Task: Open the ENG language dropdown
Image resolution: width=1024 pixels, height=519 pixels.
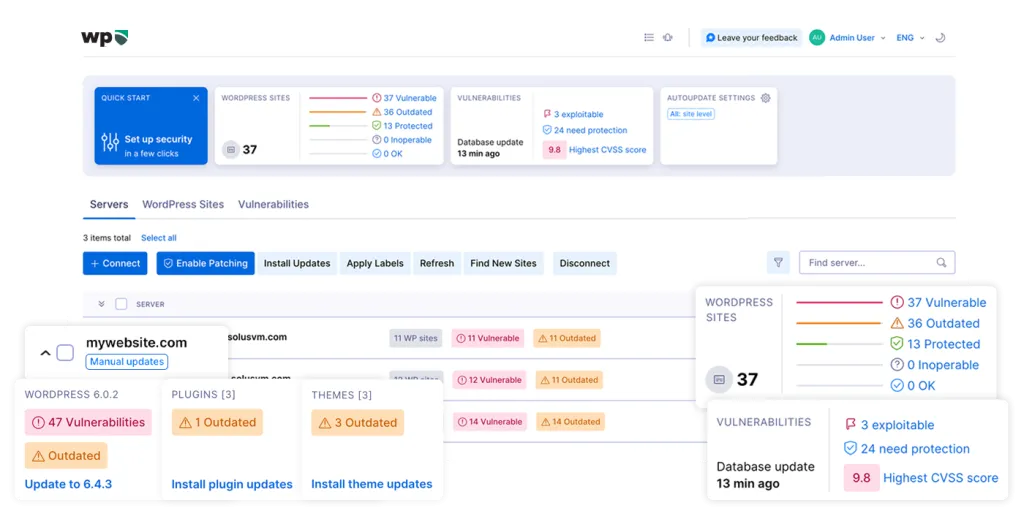Action: [x=910, y=38]
